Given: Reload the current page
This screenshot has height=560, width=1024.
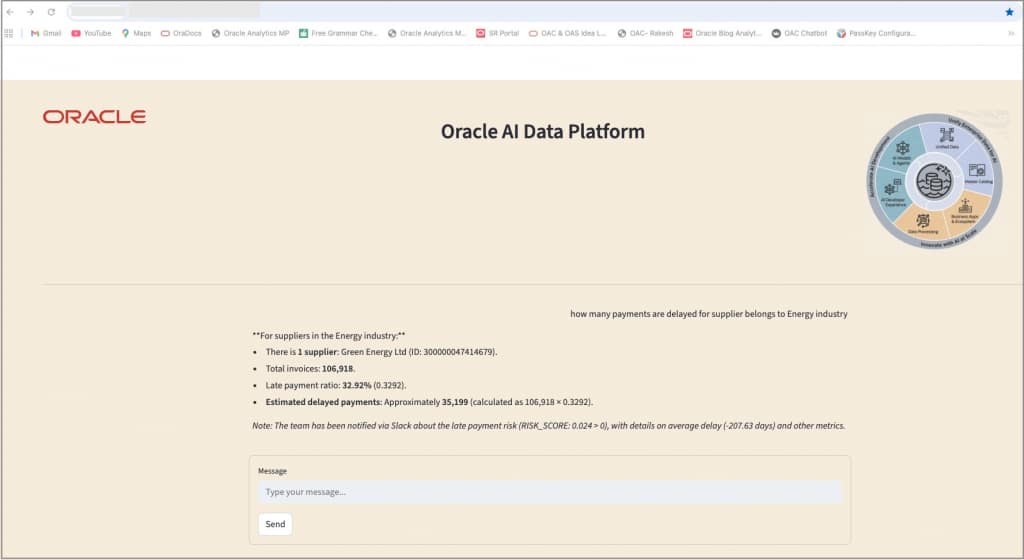Looking at the screenshot, I should click(x=50, y=12).
